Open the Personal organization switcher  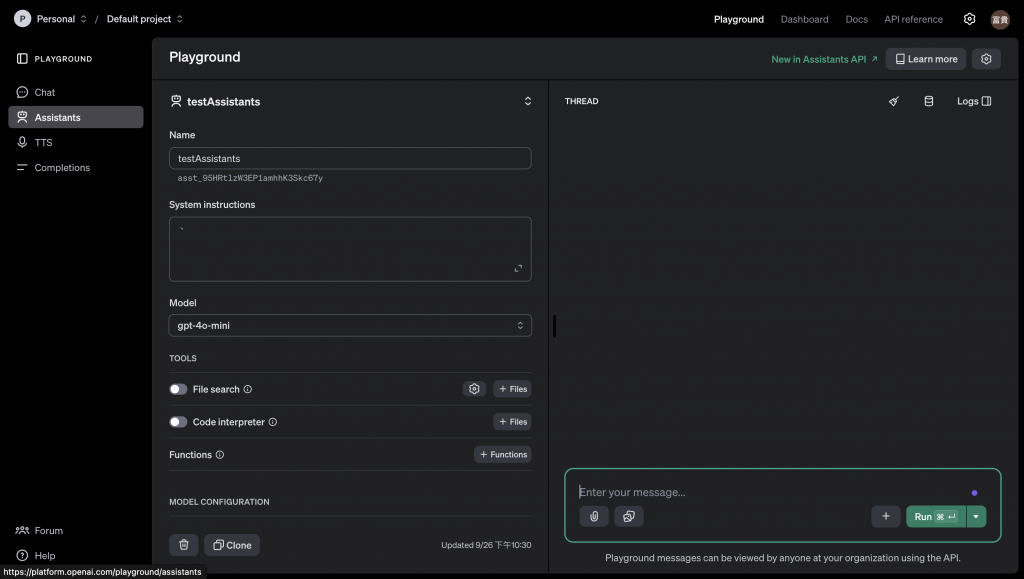click(61, 19)
